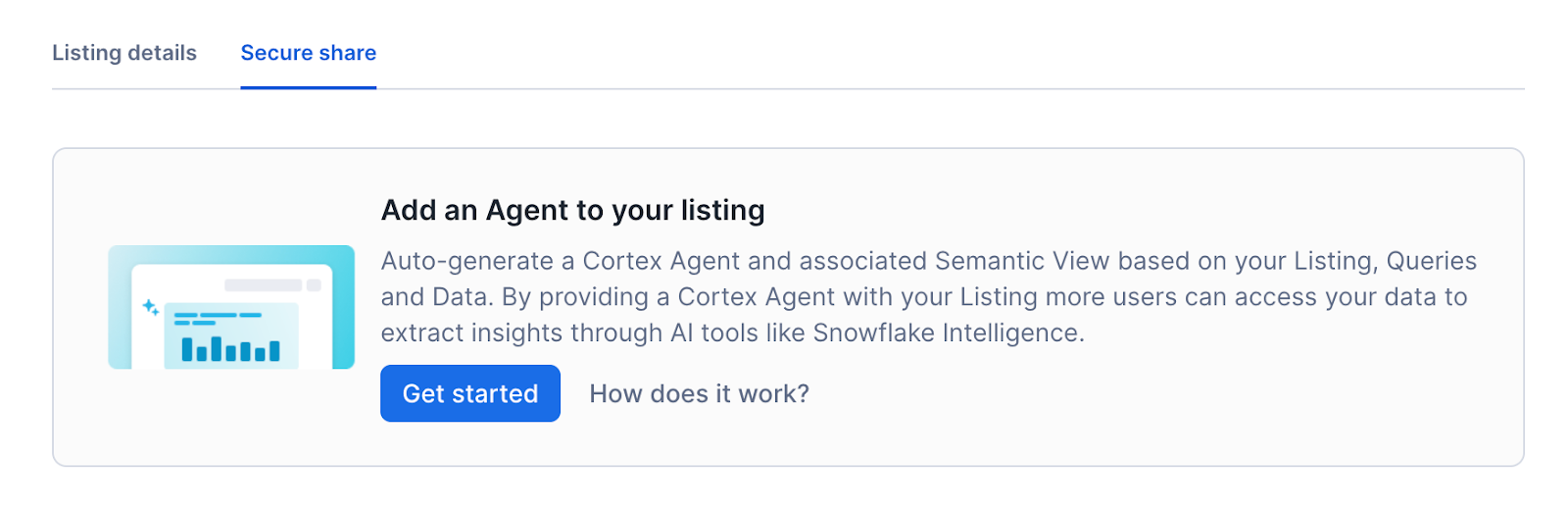Click the word 'Agent' in the card heading

pos(527,211)
